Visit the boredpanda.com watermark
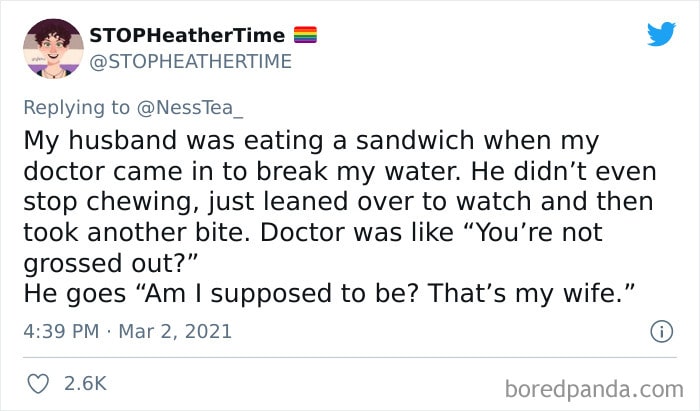Screen dimensions: 700x411 (594, 389)
